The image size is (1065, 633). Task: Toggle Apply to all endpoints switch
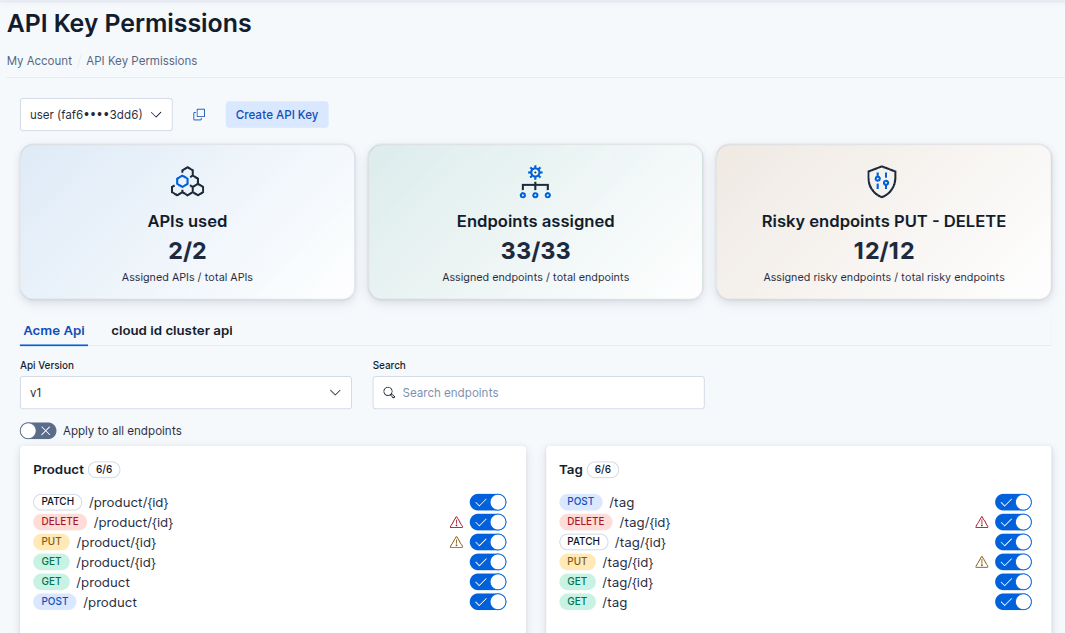coord(38,431)
